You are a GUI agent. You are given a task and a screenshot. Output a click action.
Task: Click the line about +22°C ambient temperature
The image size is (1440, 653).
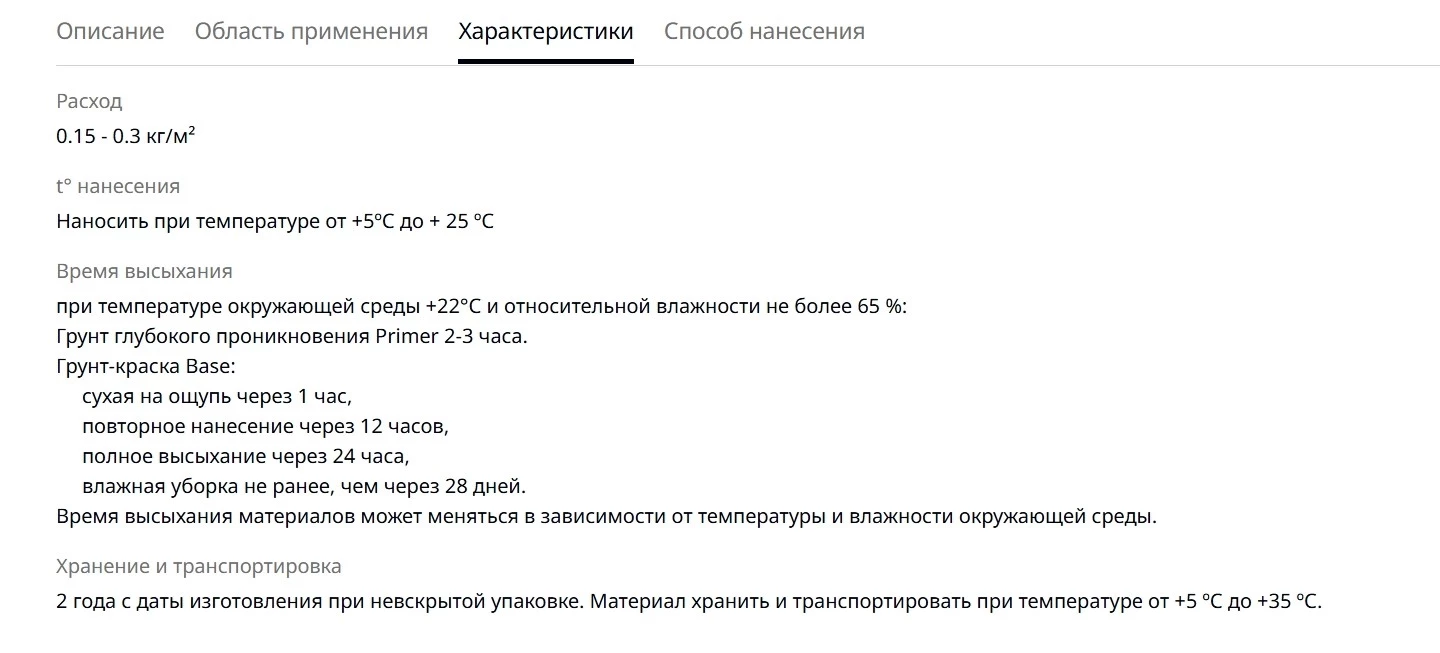click(x=482, y=306)
